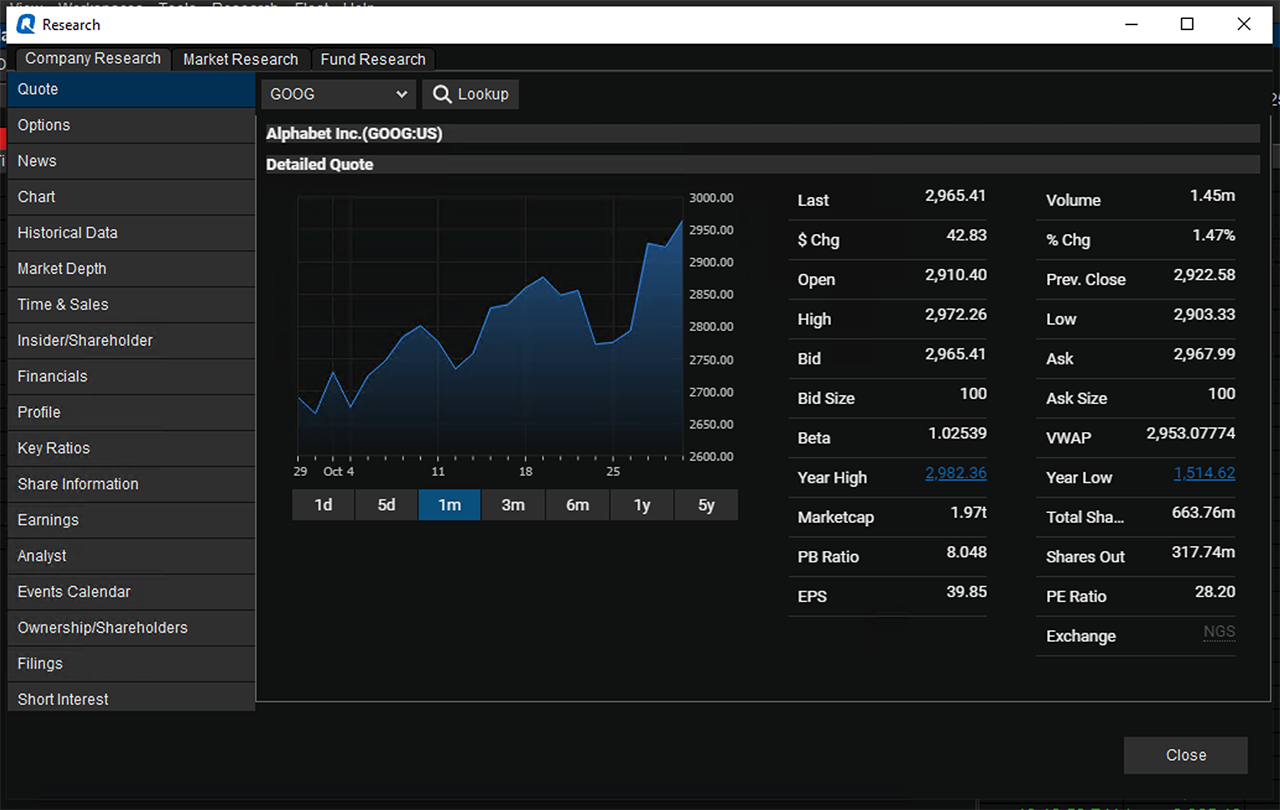Click the Ask value 2,967.99
Viewport: 1280px width, 810px height.
click(1205, 354)
